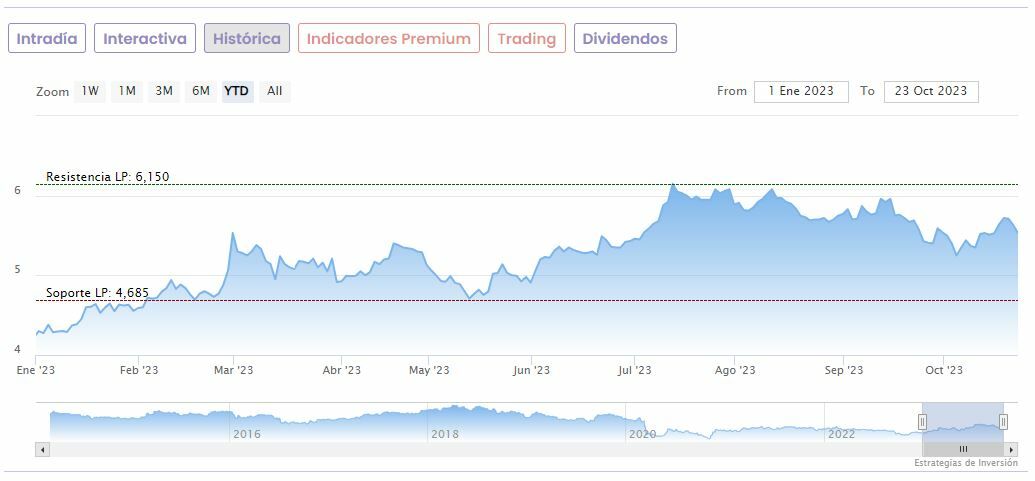
Task: Select the 1W zoom range
Action: [90, 91]
